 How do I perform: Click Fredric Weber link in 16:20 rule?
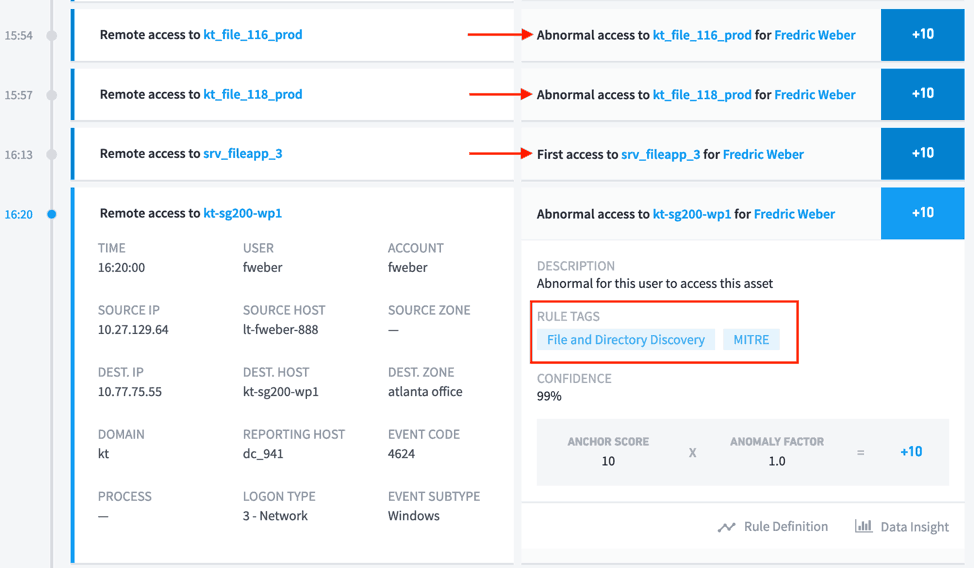(794, 214)
